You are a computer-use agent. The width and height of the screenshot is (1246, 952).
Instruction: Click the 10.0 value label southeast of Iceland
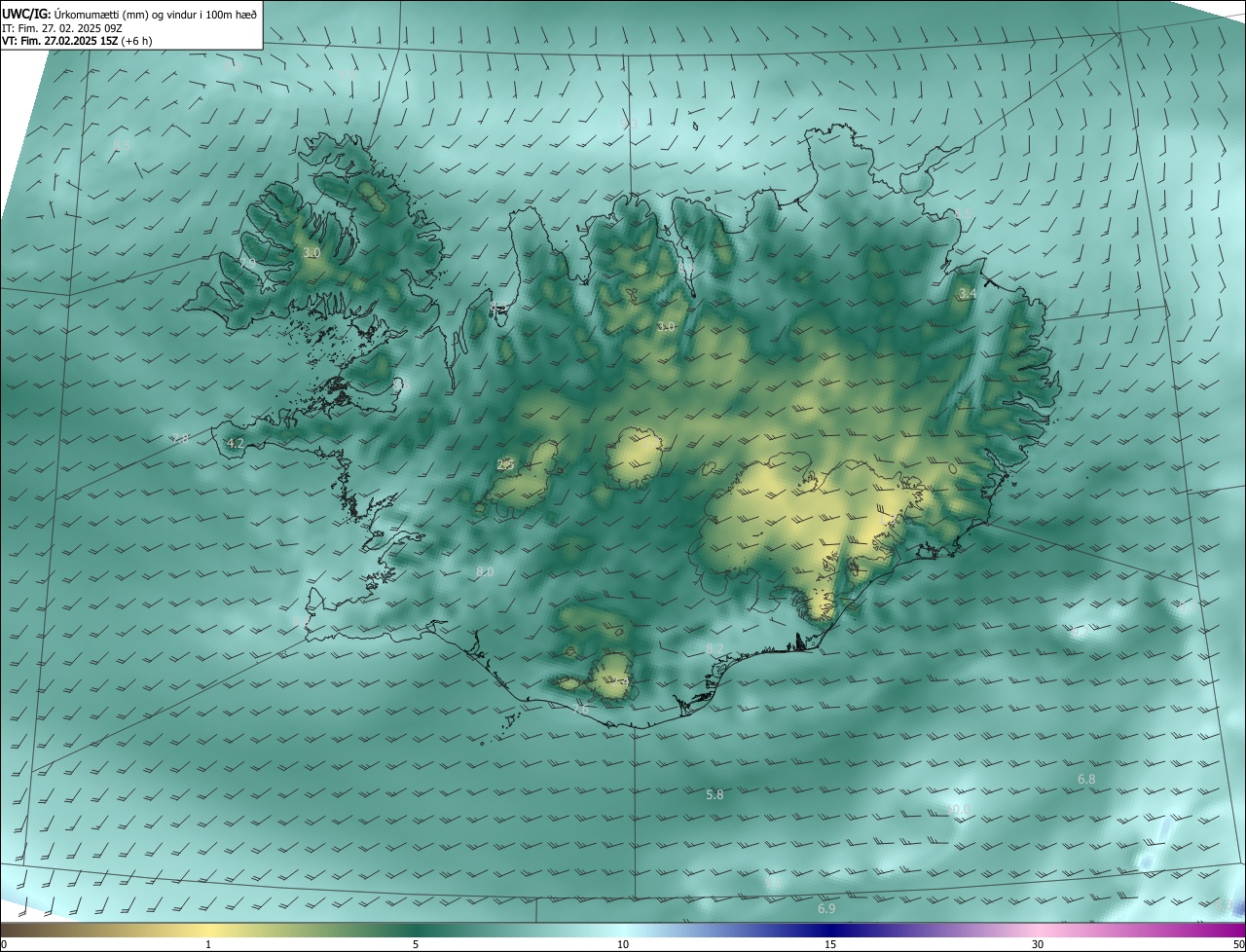click(957, 809)
